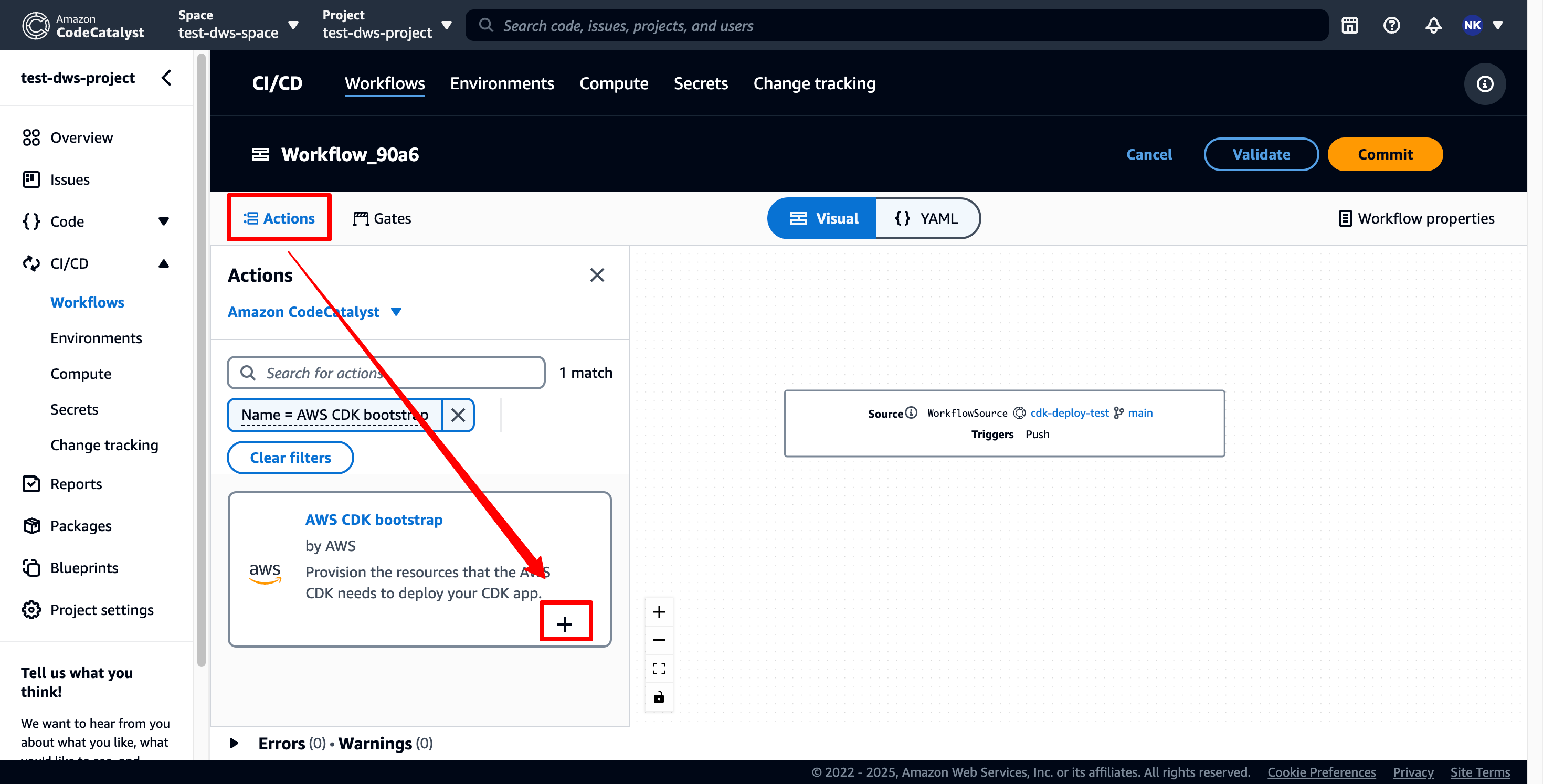This screenshot has width=1543, height=784.
Task: Click the Cancel link
Action: click(1148, 154)
